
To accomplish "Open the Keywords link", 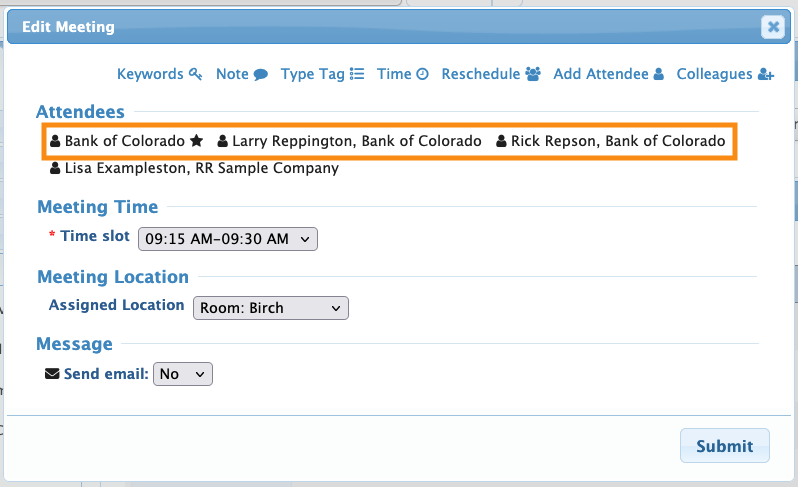I will [x=150, y=74].
